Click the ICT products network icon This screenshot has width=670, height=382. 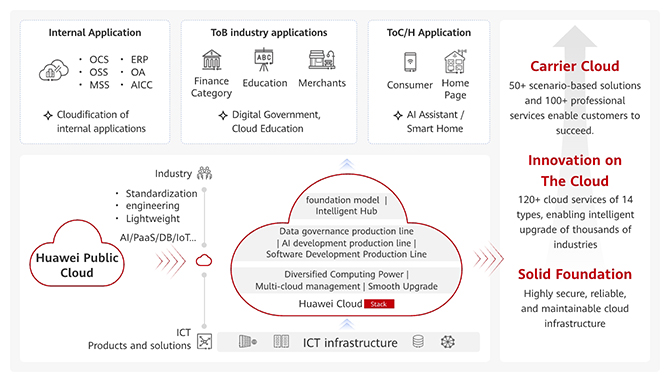pyautogui.click(x=204, y=341)
